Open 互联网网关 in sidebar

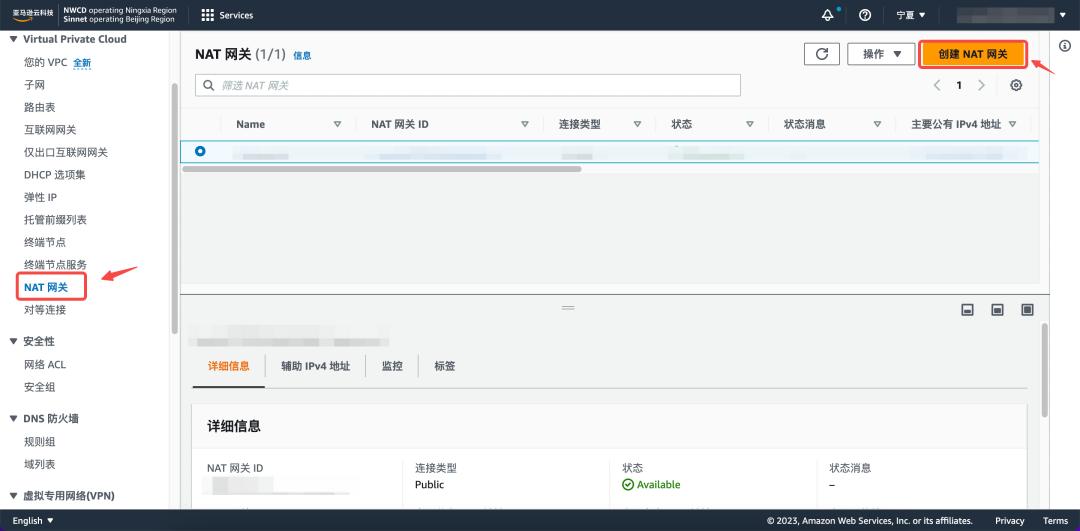point(50,130)
